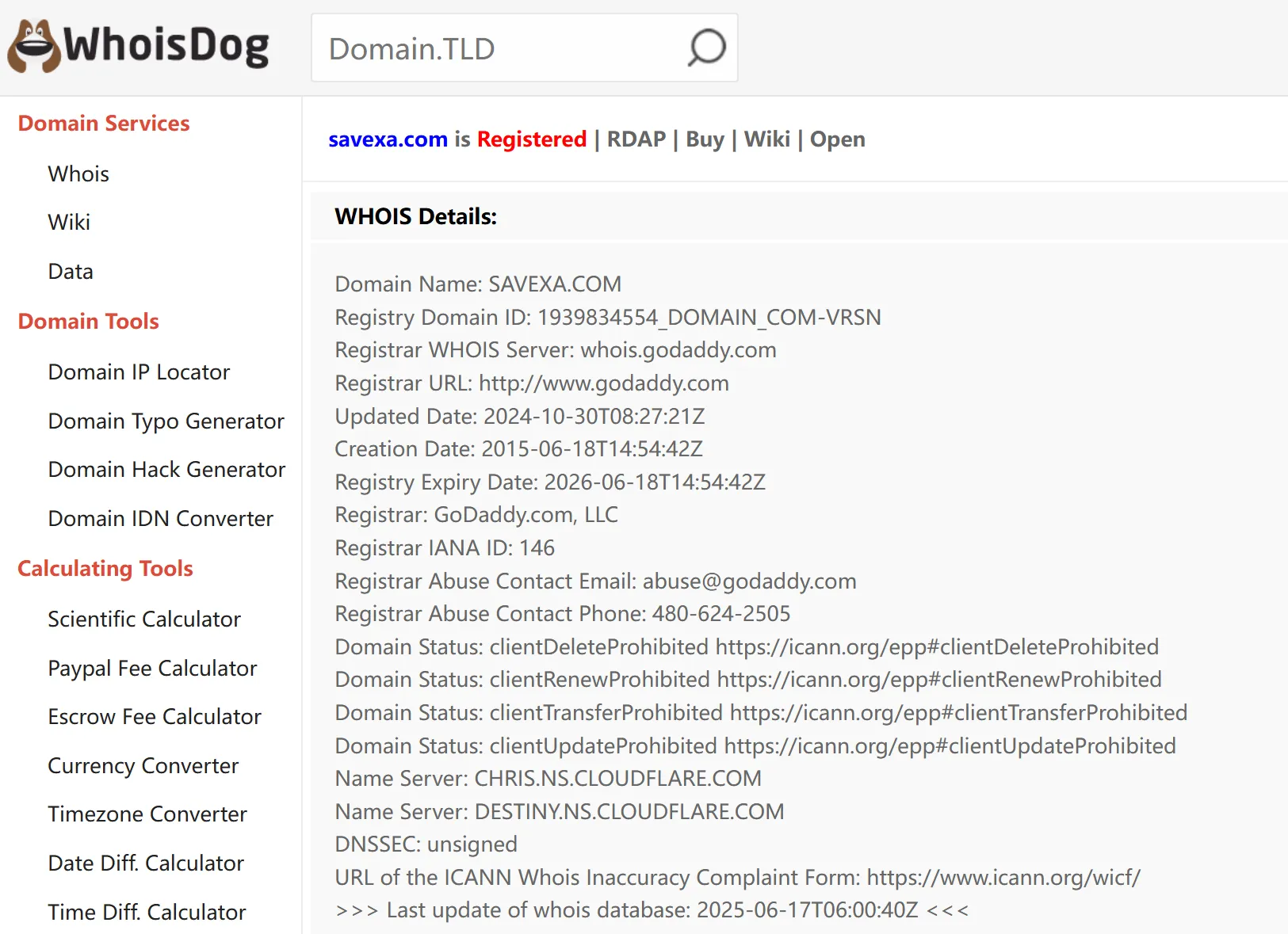This screenshot has height=934, width=1288.
Task: Open the Data sidebar link
Action: (71, 271)
